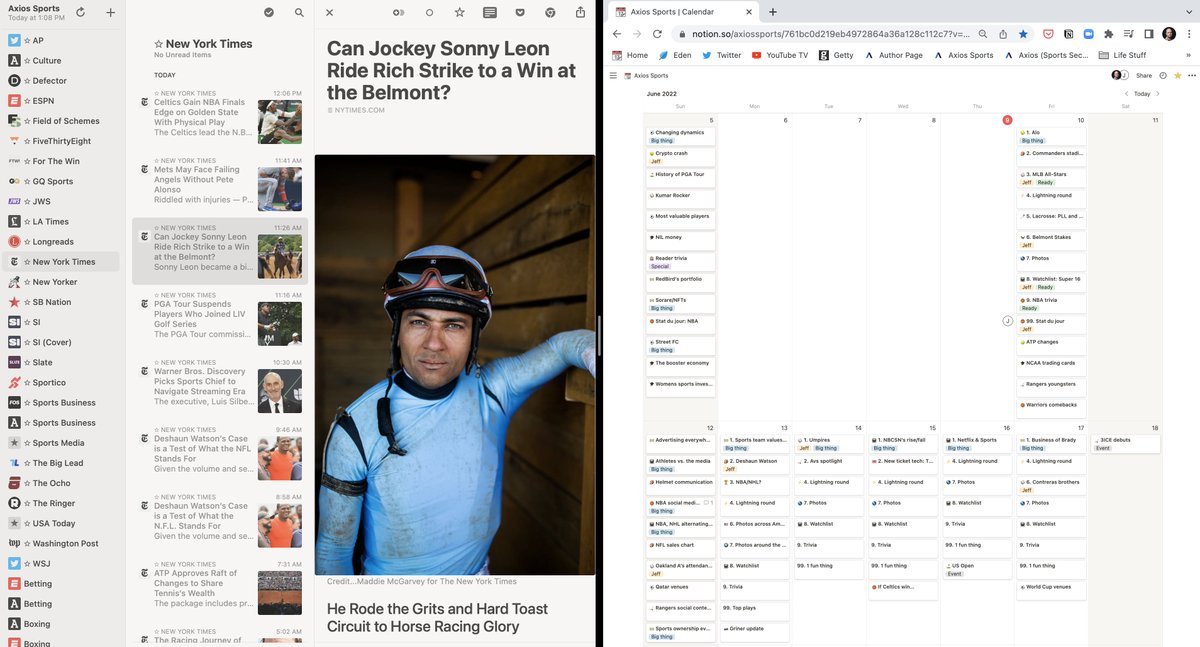Viewport: 1200px width, 647px height.
Task: Go to next month in calendar
Action: click(1158, 94)
